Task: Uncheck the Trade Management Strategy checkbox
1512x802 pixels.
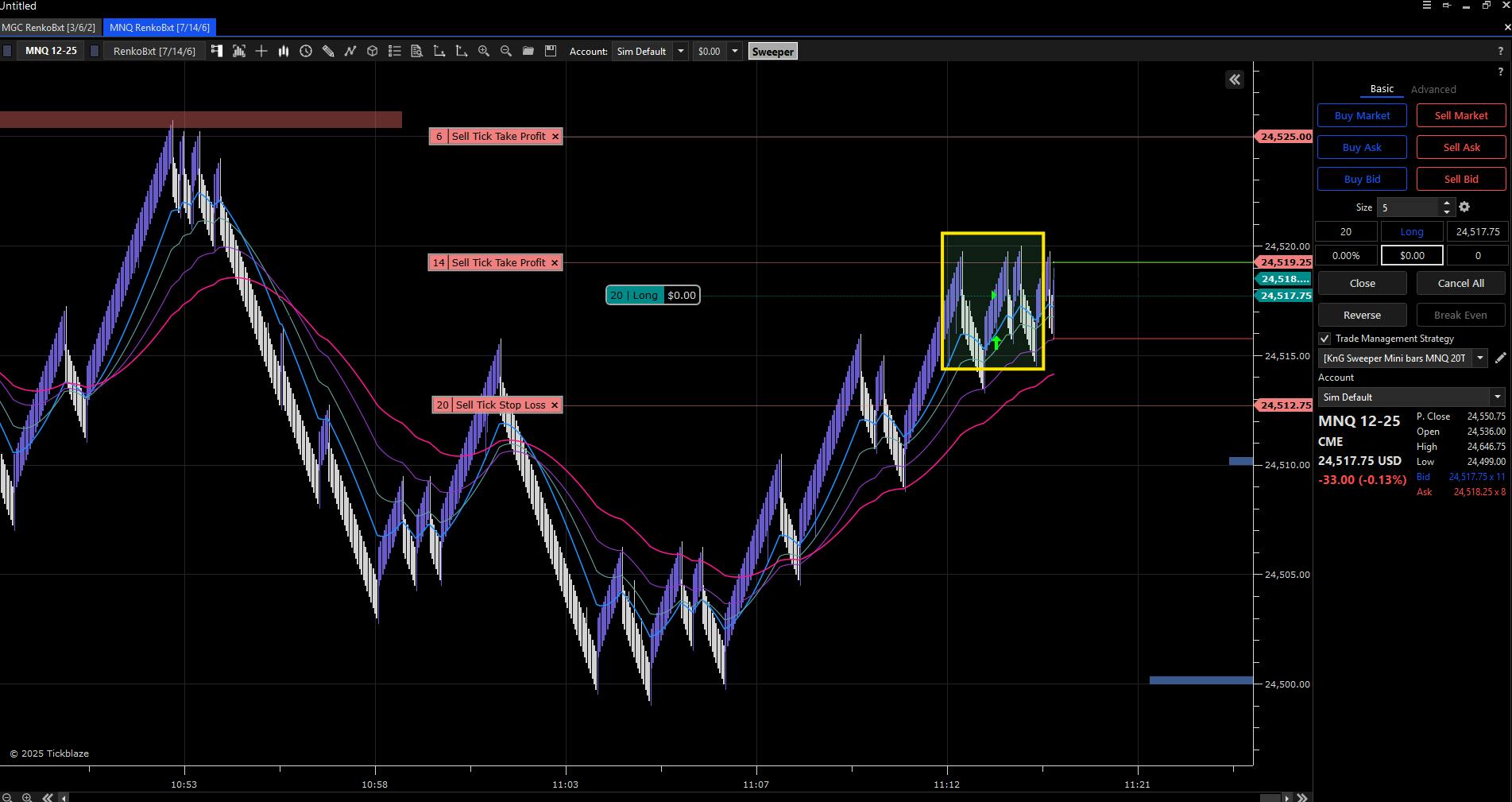Action: (x=1324, y=339)
